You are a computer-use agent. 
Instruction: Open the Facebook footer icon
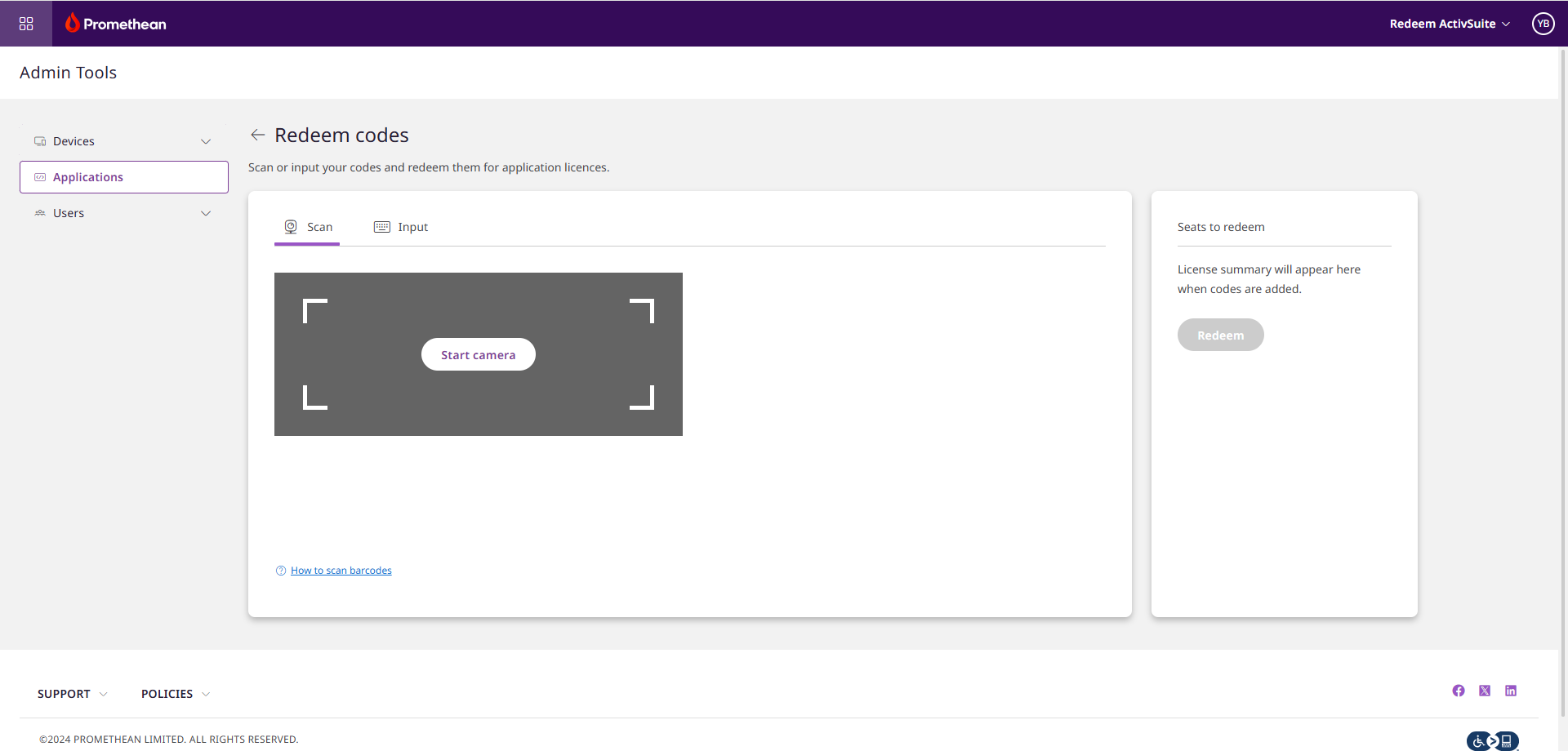pyautogui.click(x=1459, y=691)
